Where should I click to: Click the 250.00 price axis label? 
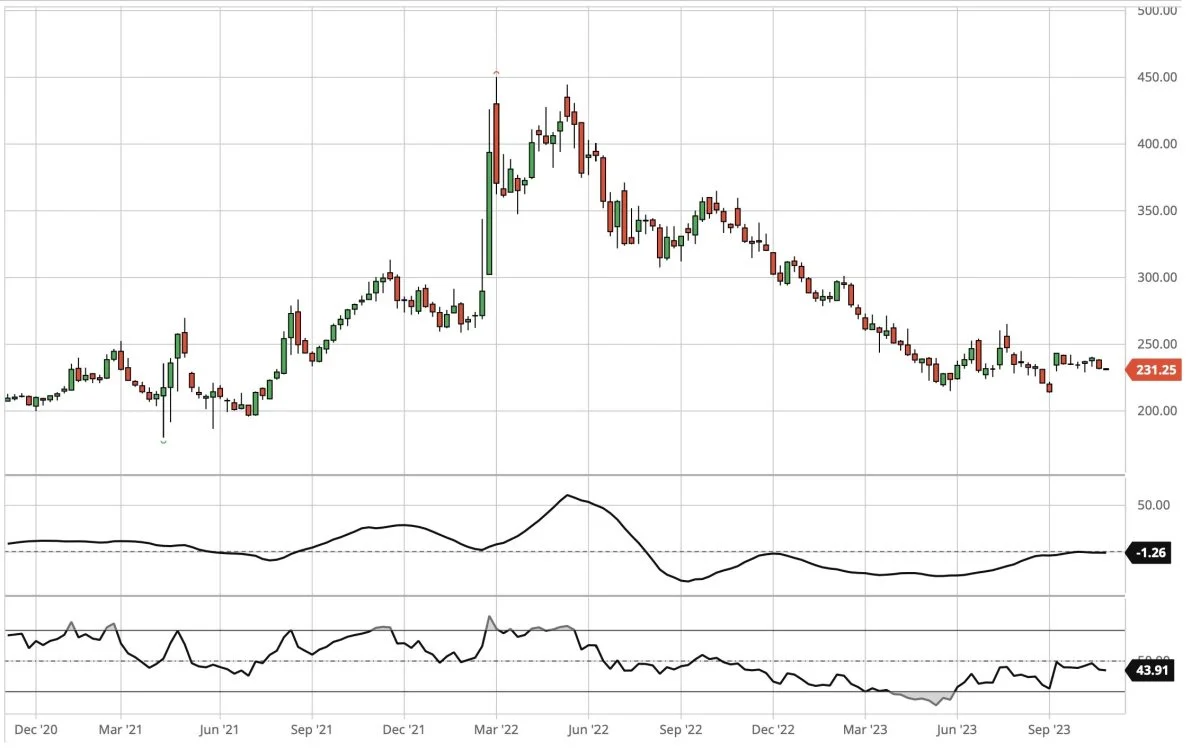1157,344
